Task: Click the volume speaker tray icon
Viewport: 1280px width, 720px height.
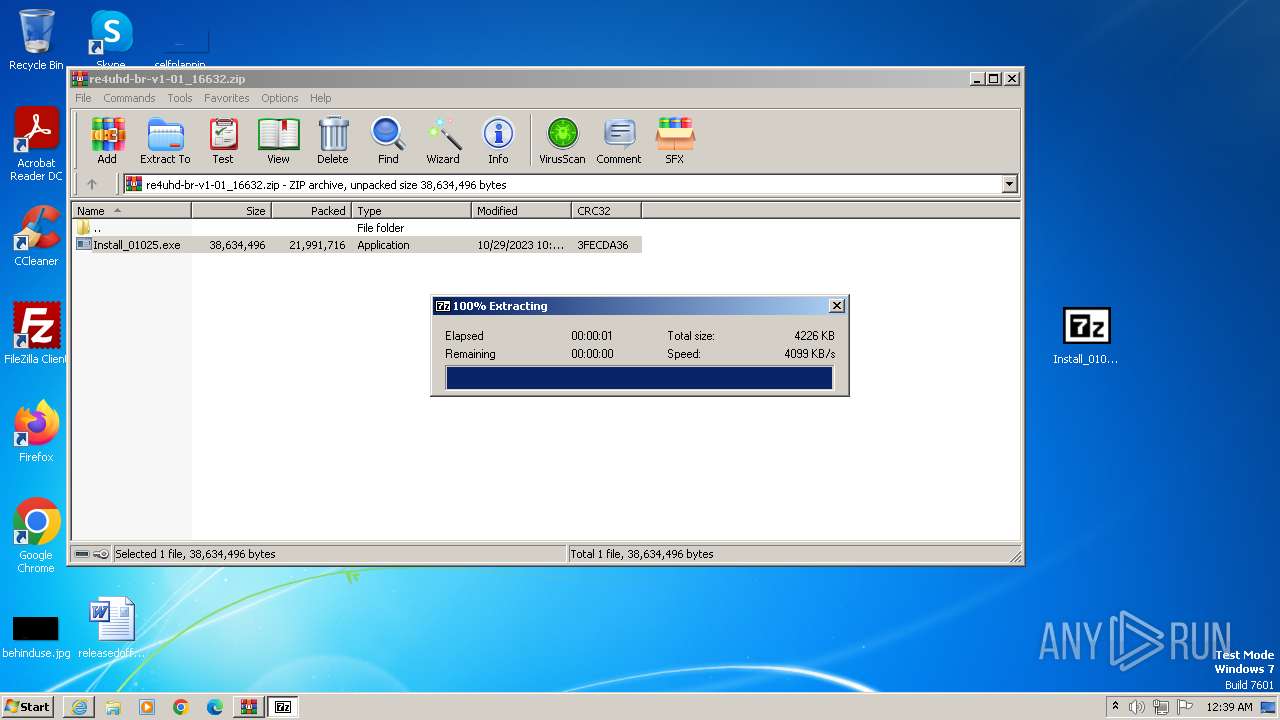Action: point(1137,707)
